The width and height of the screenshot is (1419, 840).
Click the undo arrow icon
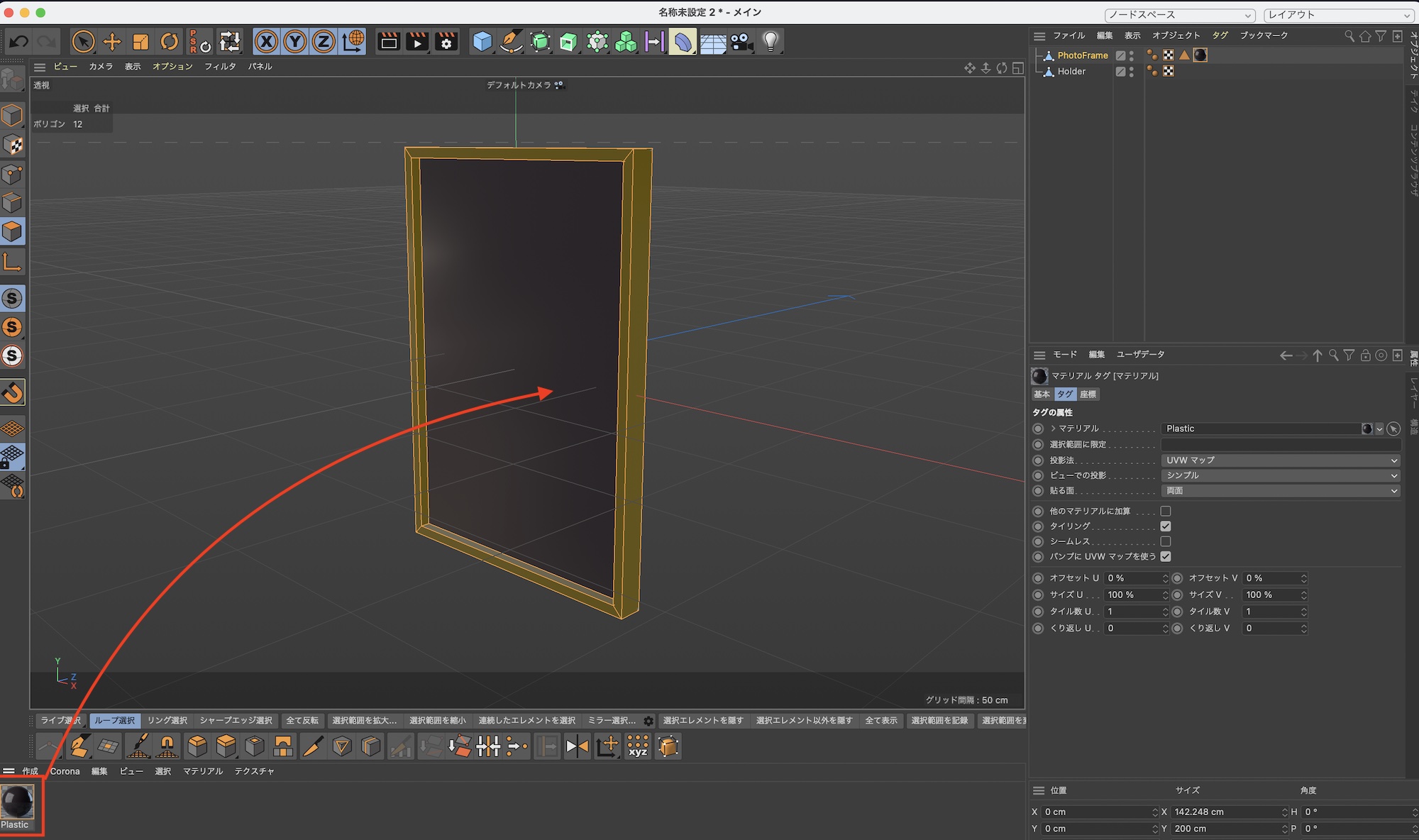point(19,42)
